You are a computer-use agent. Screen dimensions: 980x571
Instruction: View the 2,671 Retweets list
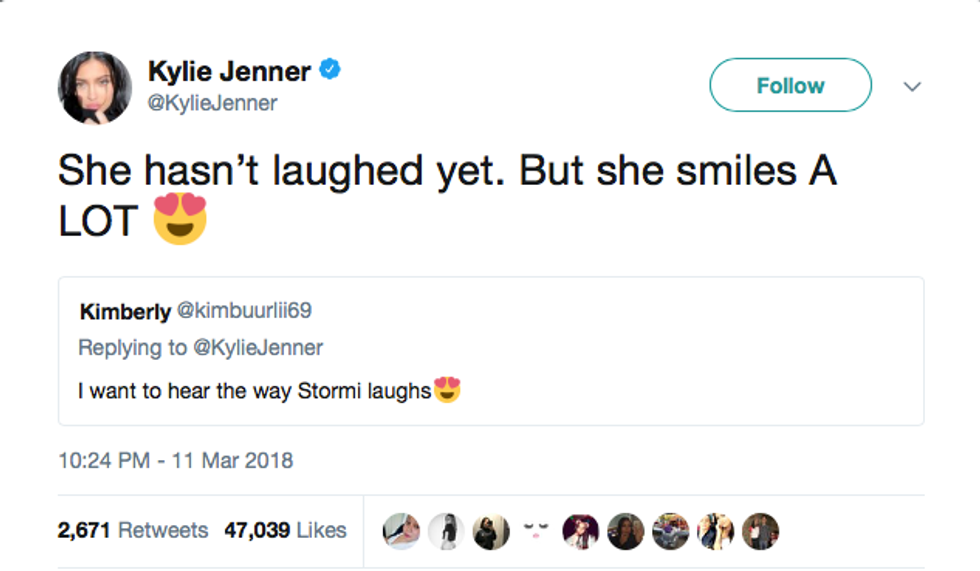[133, 530]
